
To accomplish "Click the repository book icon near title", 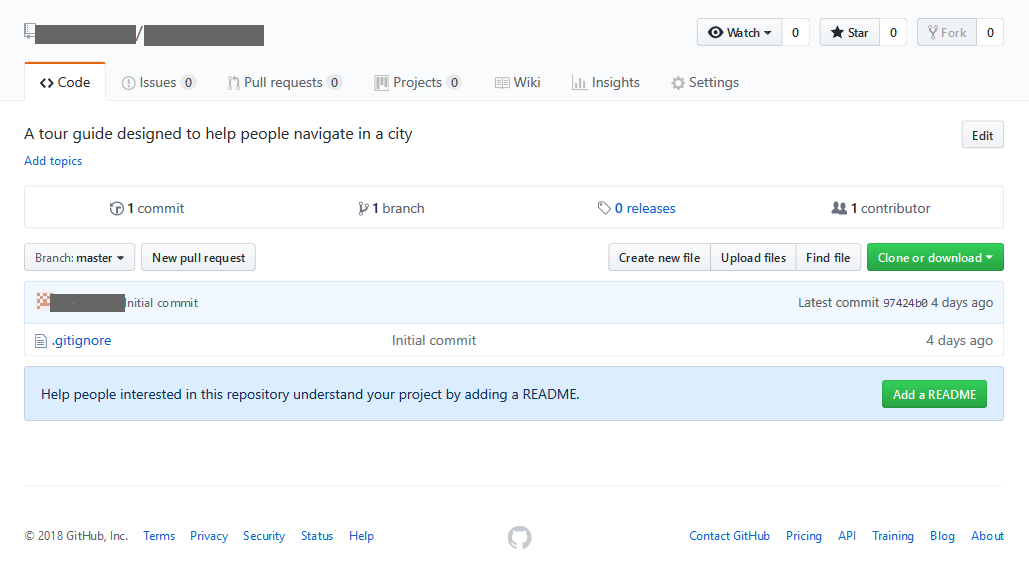I will tap(29, 30).
